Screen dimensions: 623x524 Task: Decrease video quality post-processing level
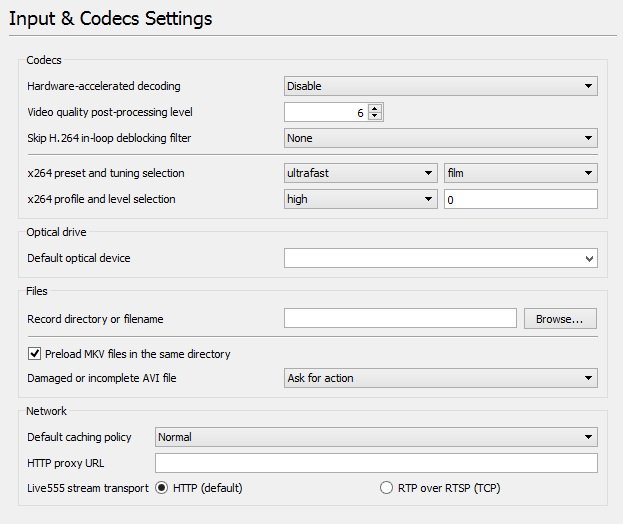(375, 117)
